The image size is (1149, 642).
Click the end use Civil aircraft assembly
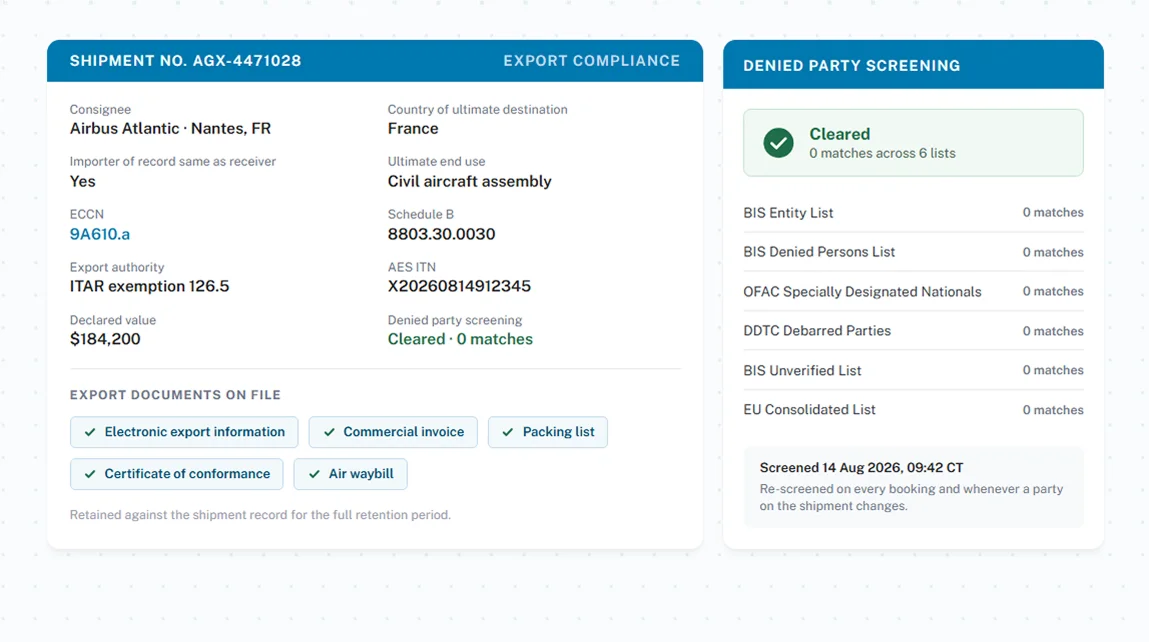pyautogui.click(x=470, y=181)
